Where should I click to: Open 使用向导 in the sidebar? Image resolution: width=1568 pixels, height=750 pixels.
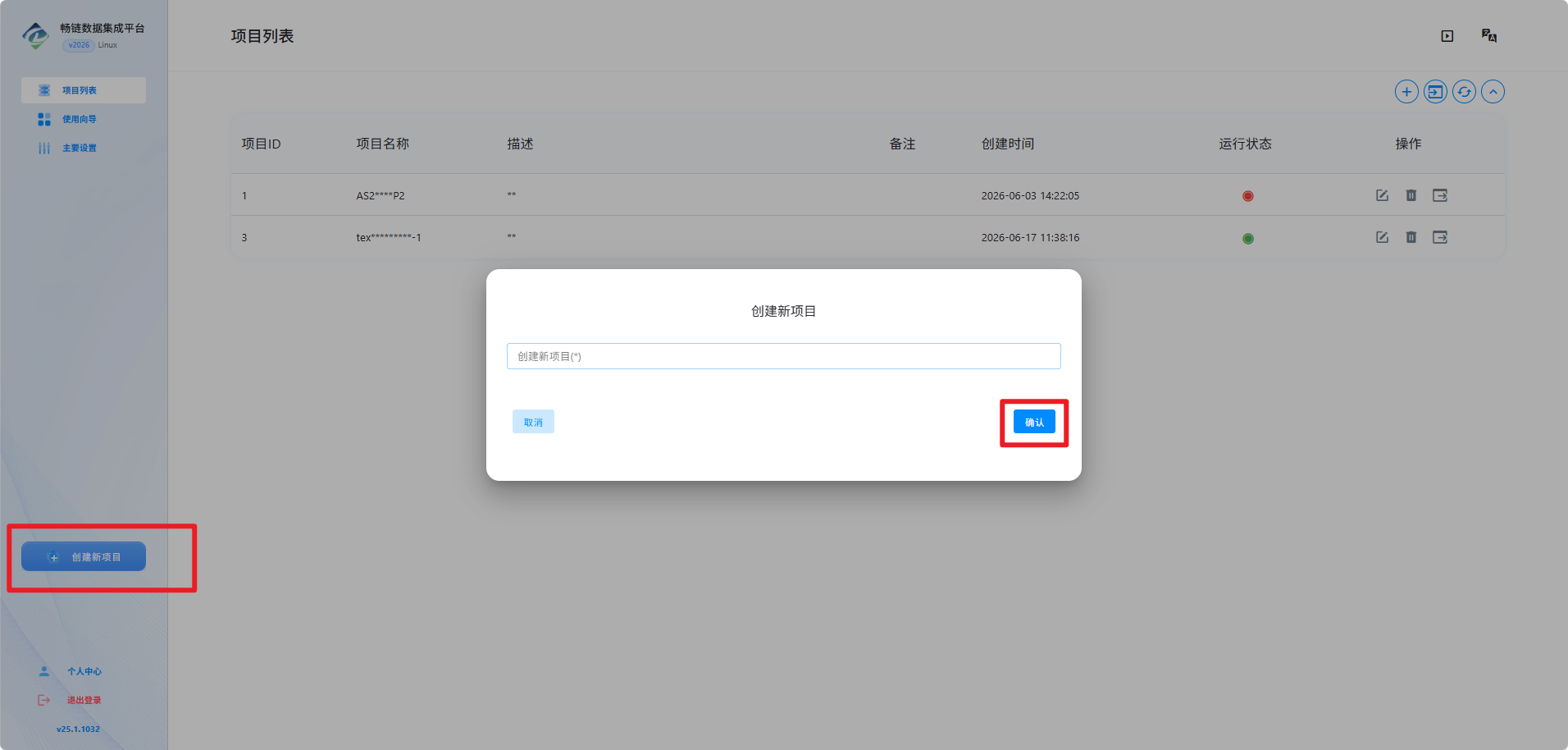(79, 119)
